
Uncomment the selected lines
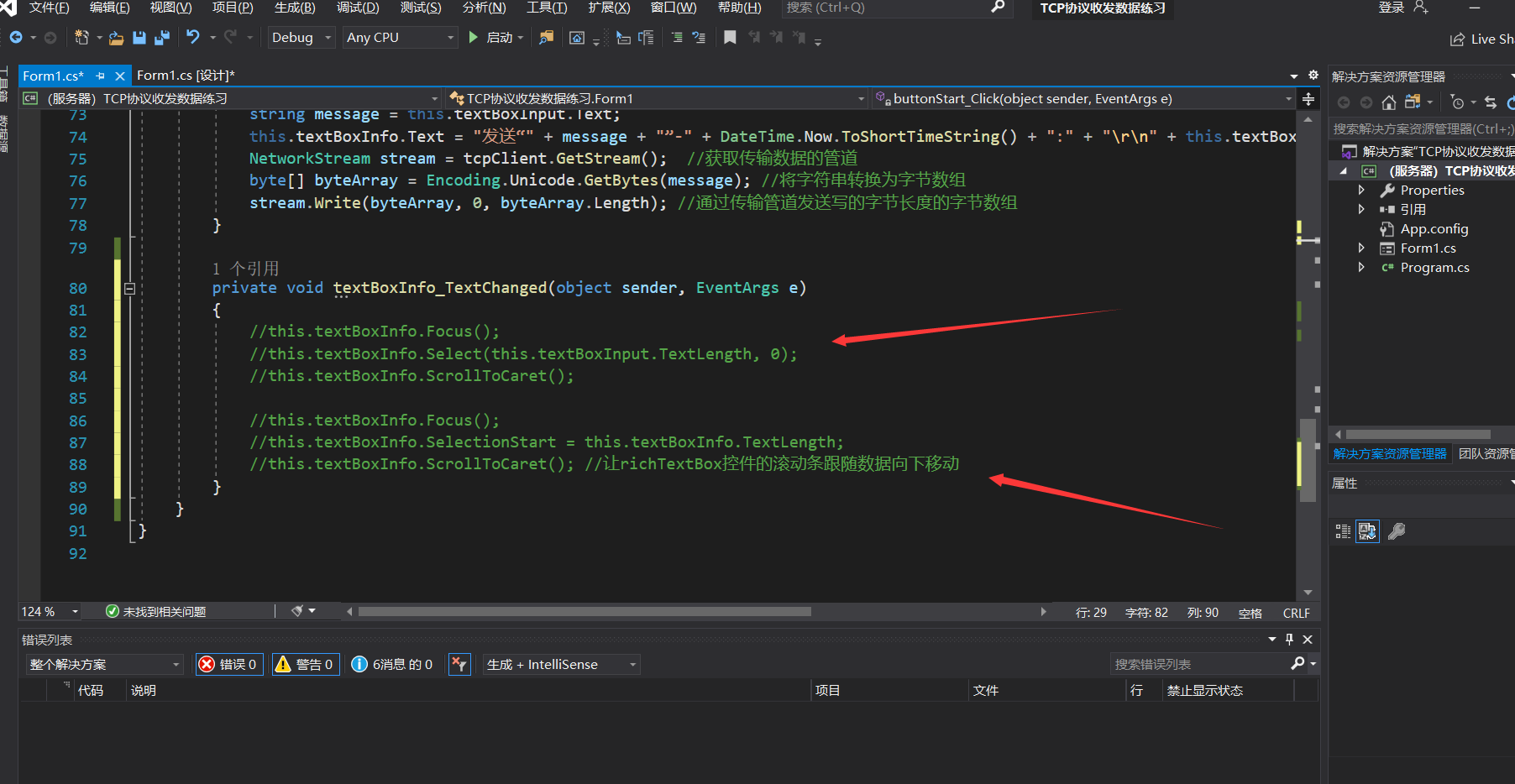pos(699,38)
